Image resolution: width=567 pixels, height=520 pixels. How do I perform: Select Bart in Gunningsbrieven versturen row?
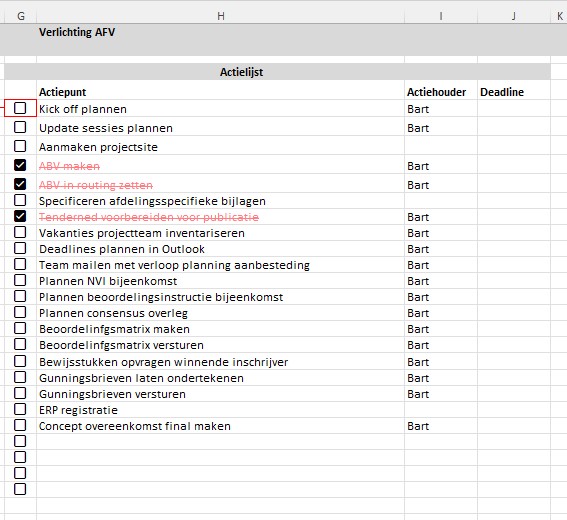[441, 393]
